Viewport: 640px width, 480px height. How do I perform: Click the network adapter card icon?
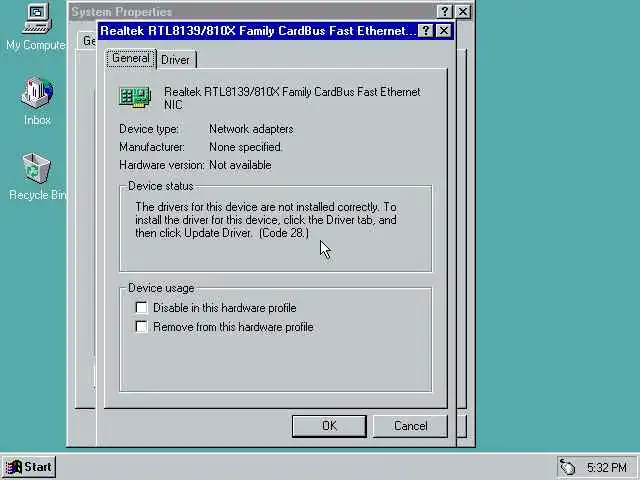(135, 98)
